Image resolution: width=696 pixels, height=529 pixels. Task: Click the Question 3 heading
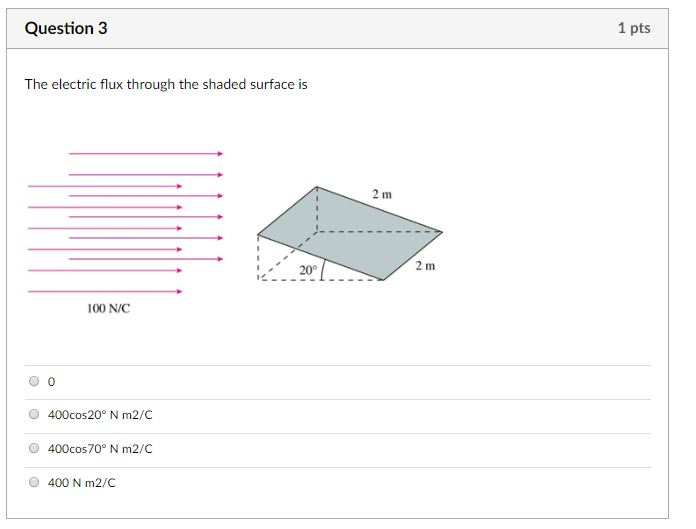[66, 28]
